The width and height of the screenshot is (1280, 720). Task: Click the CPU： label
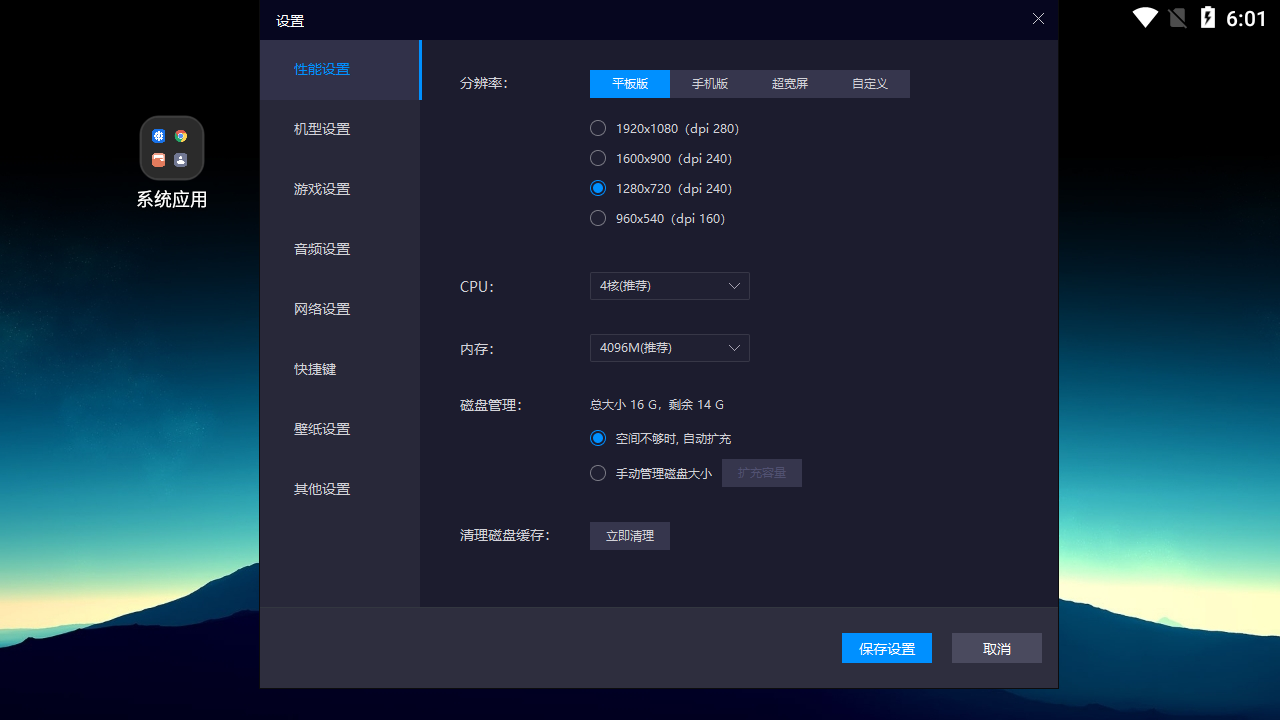pyautogui.click(x=477, y=286)
